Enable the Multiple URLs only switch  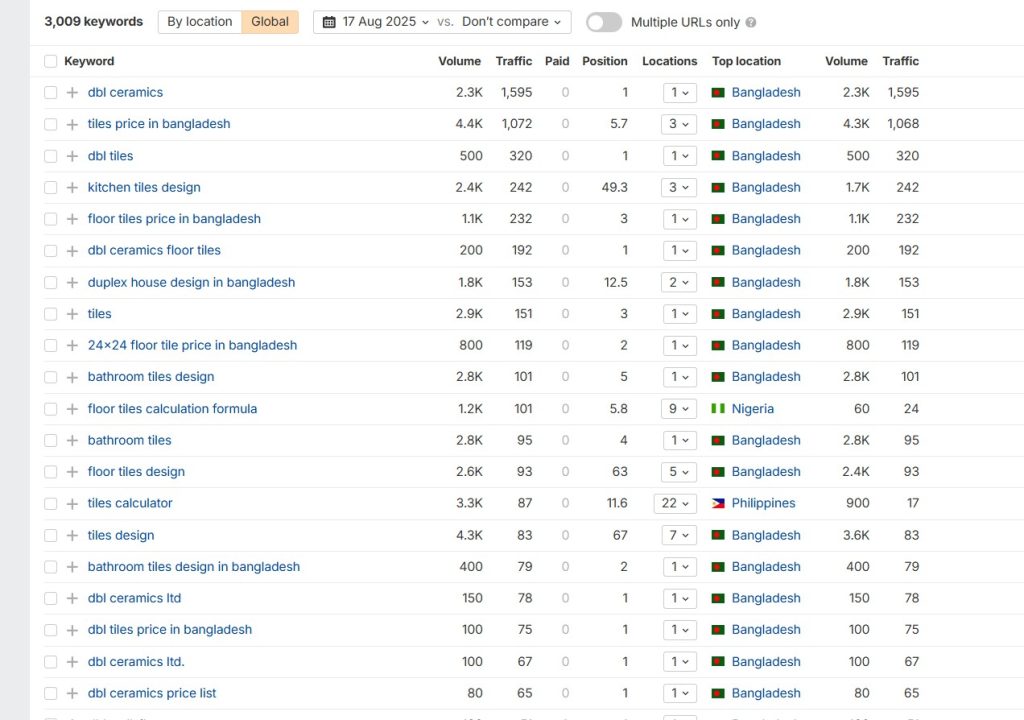[x=602, y=20]
